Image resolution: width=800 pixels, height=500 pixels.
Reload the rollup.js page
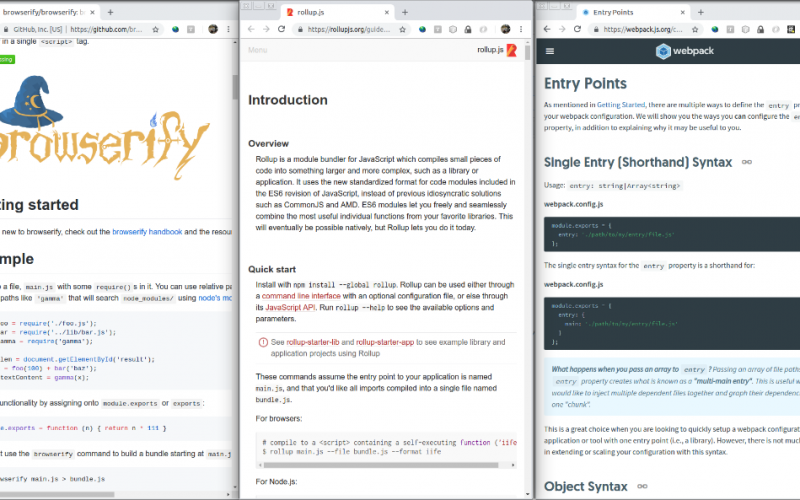(x=281, y=29)
